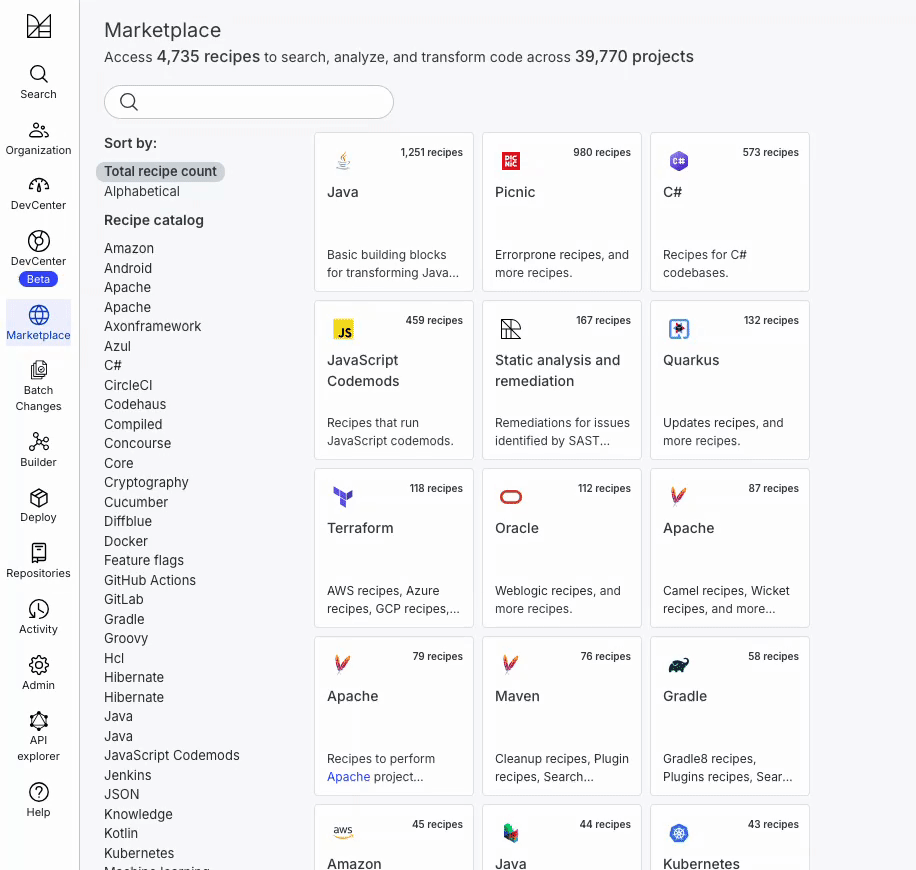Open Search from the sidebar
Screen dimensions: 916x870
pos(39,82)
